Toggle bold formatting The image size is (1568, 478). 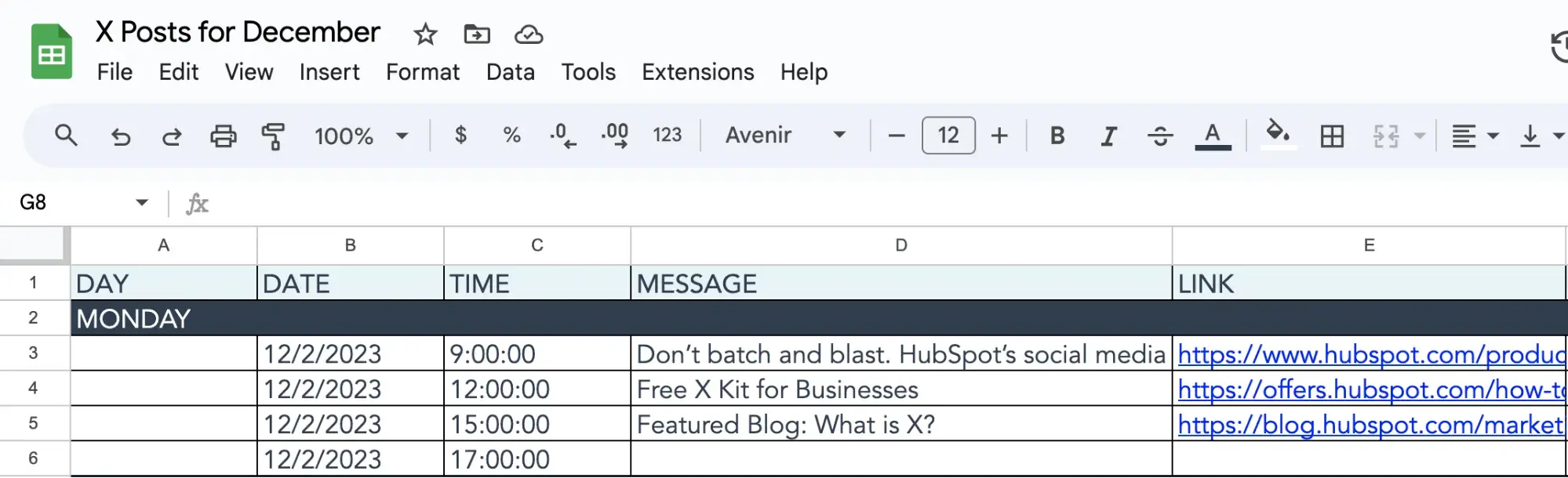1057,136
